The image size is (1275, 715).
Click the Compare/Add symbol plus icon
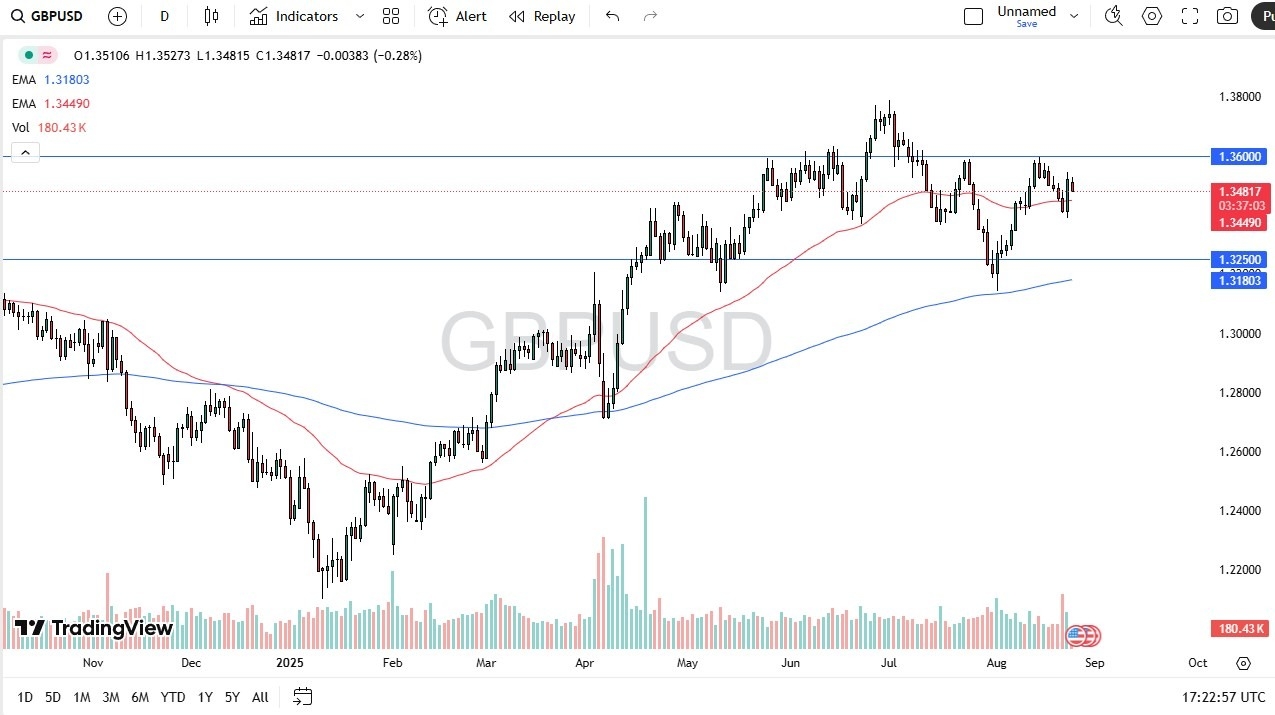coord(117,16)
